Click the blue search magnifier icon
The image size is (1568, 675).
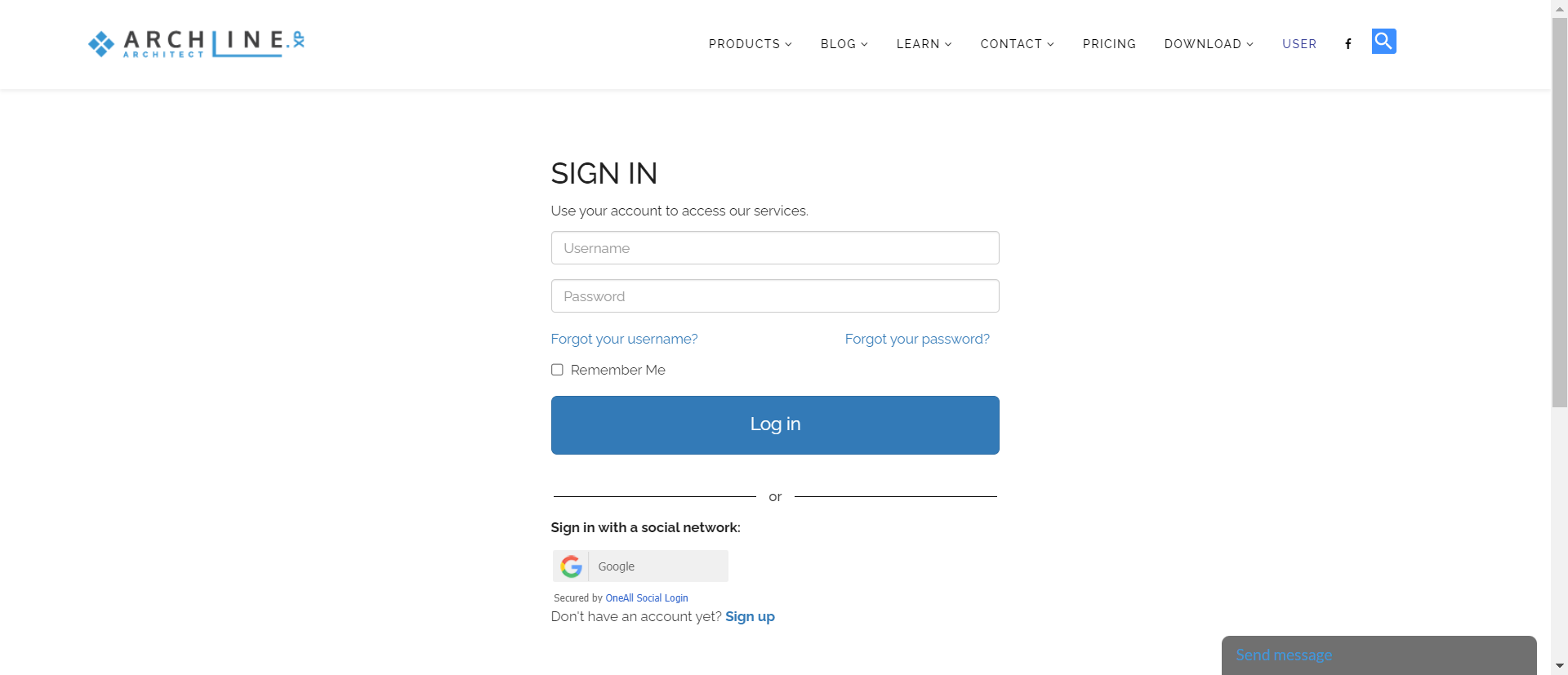(x=1383, y=41)
